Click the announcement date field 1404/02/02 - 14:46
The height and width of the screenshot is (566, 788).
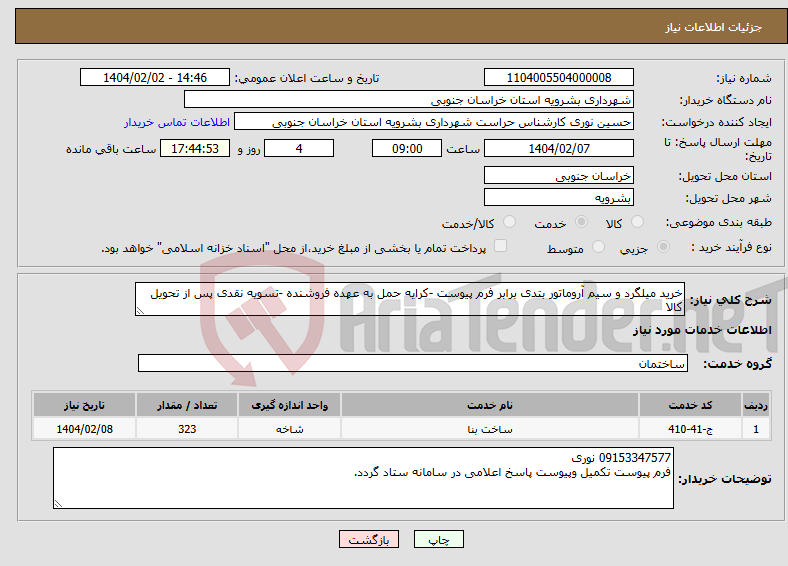pos(155,77)
